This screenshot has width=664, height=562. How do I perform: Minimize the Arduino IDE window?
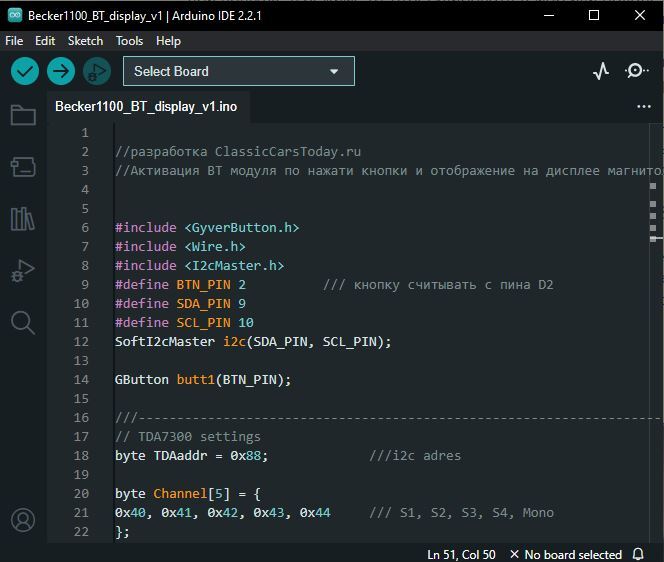(549, 15)
